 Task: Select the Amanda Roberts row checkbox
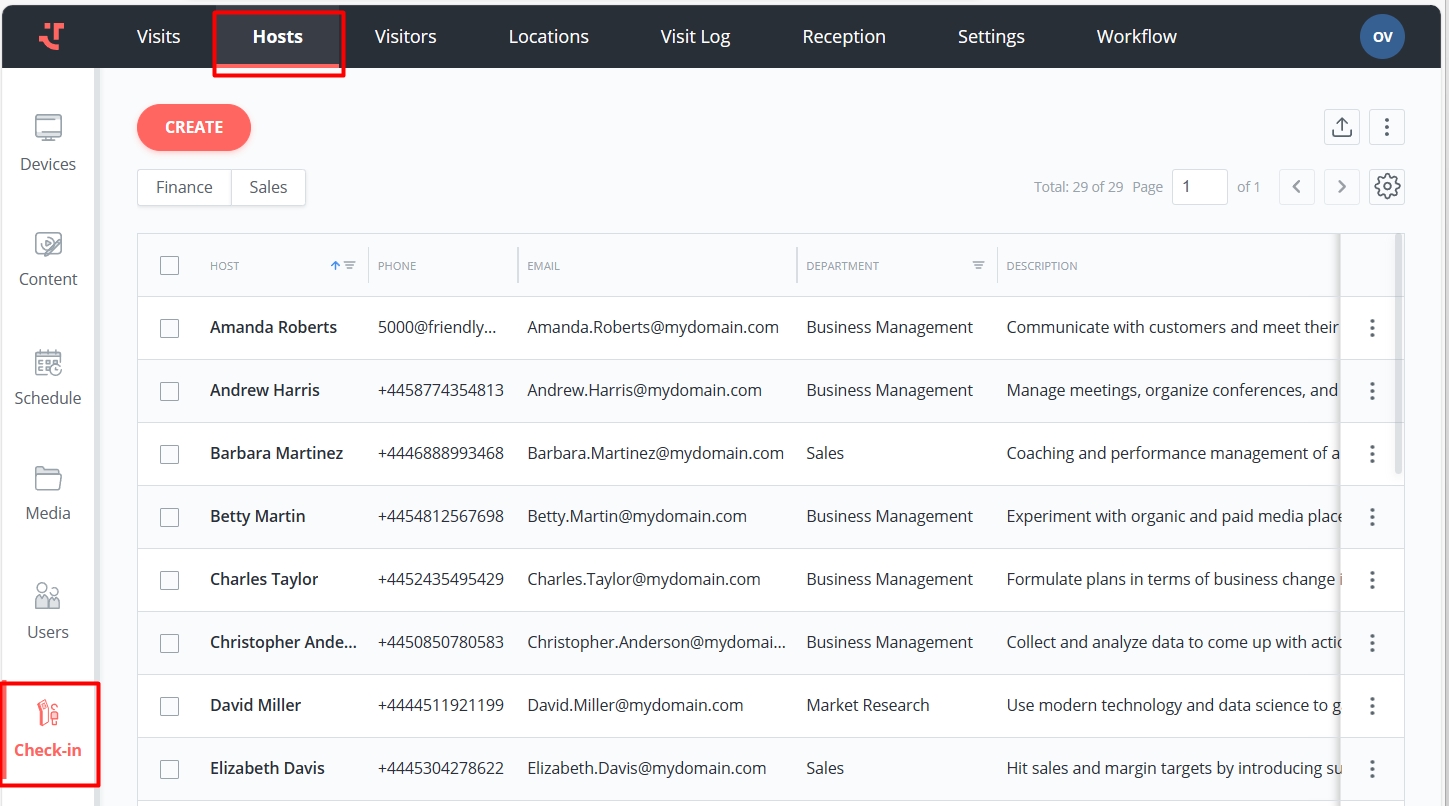[x=170, y=328]
